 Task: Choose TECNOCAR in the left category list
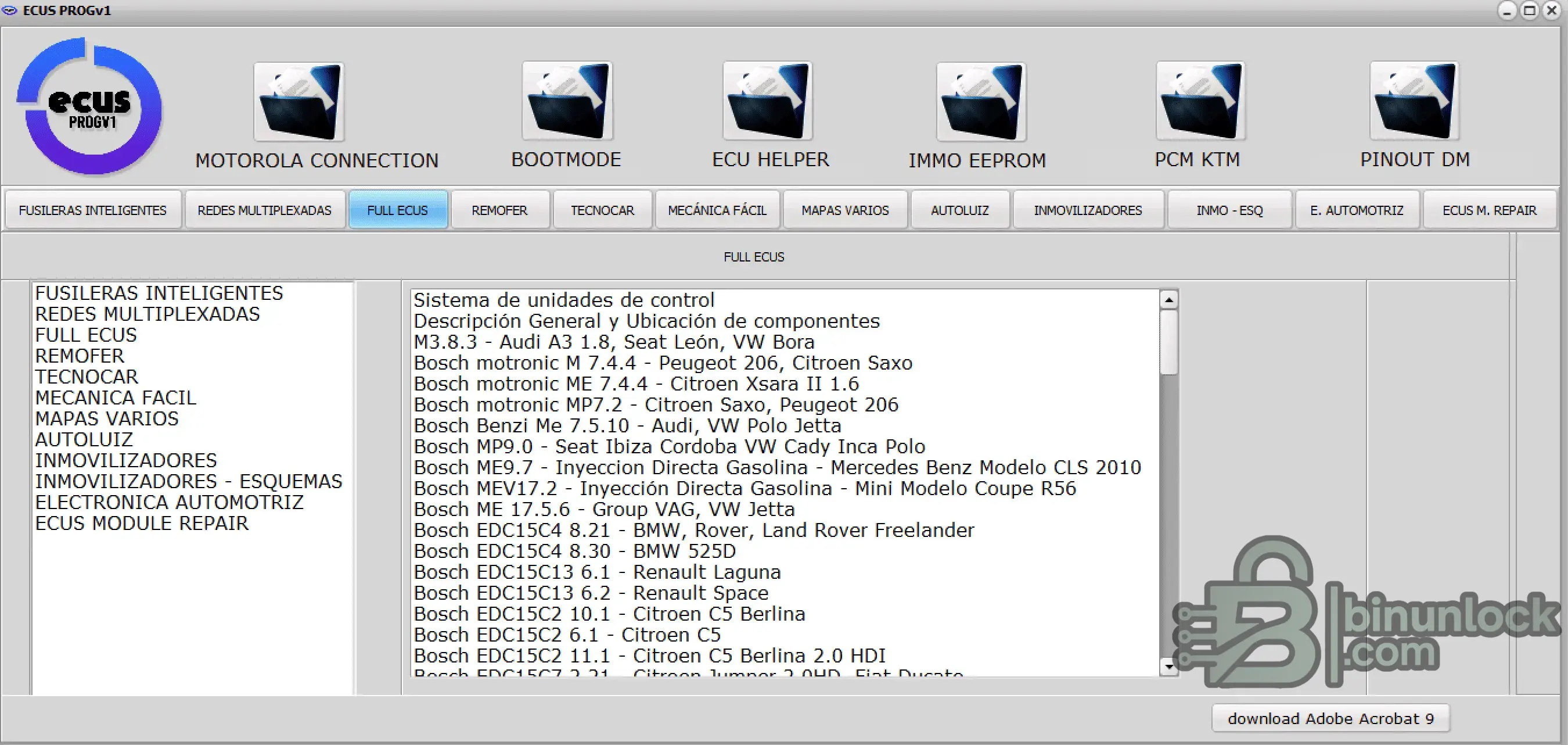click(87, 377)
